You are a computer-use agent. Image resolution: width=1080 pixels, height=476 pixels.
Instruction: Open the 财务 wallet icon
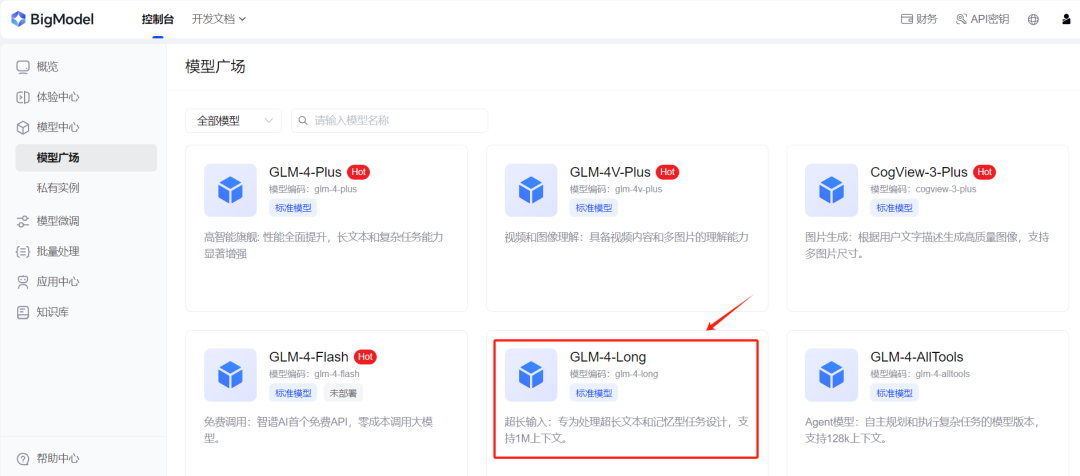(907, 19)
